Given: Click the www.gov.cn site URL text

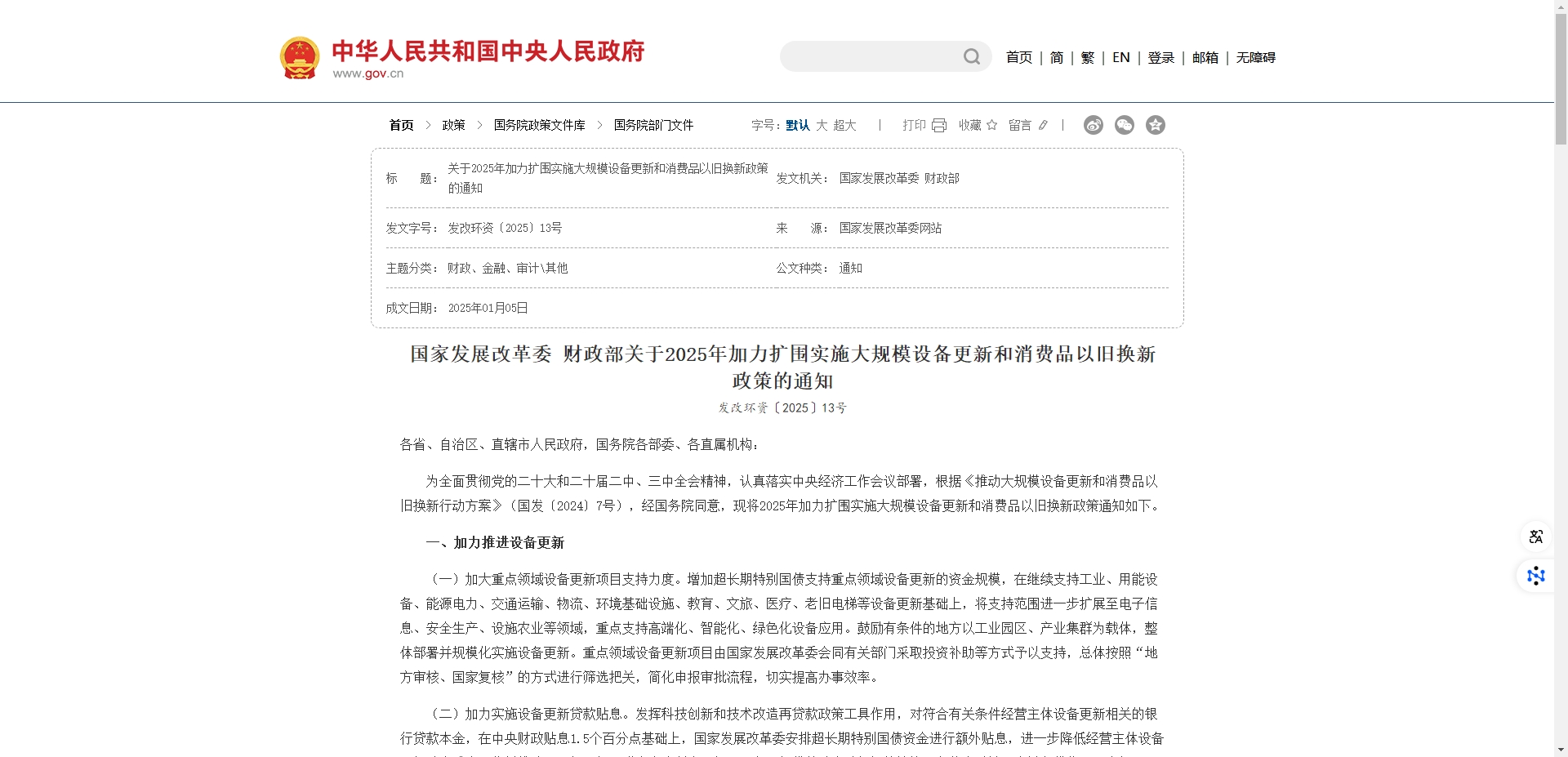Looking at the screenshot, I should tap(368, 73).
